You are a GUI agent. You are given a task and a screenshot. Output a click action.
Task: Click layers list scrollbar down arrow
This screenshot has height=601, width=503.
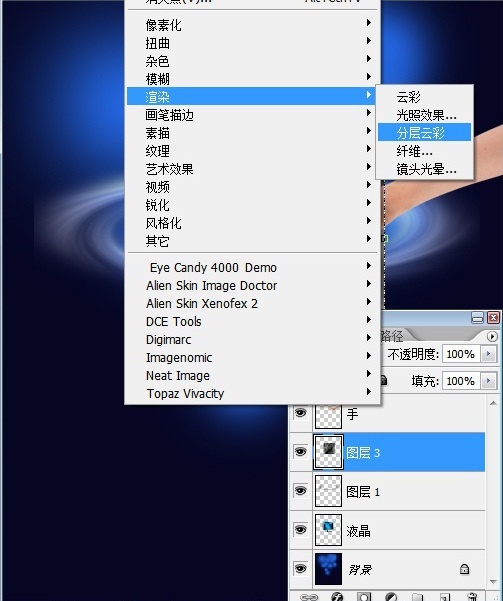click(493, 581)
